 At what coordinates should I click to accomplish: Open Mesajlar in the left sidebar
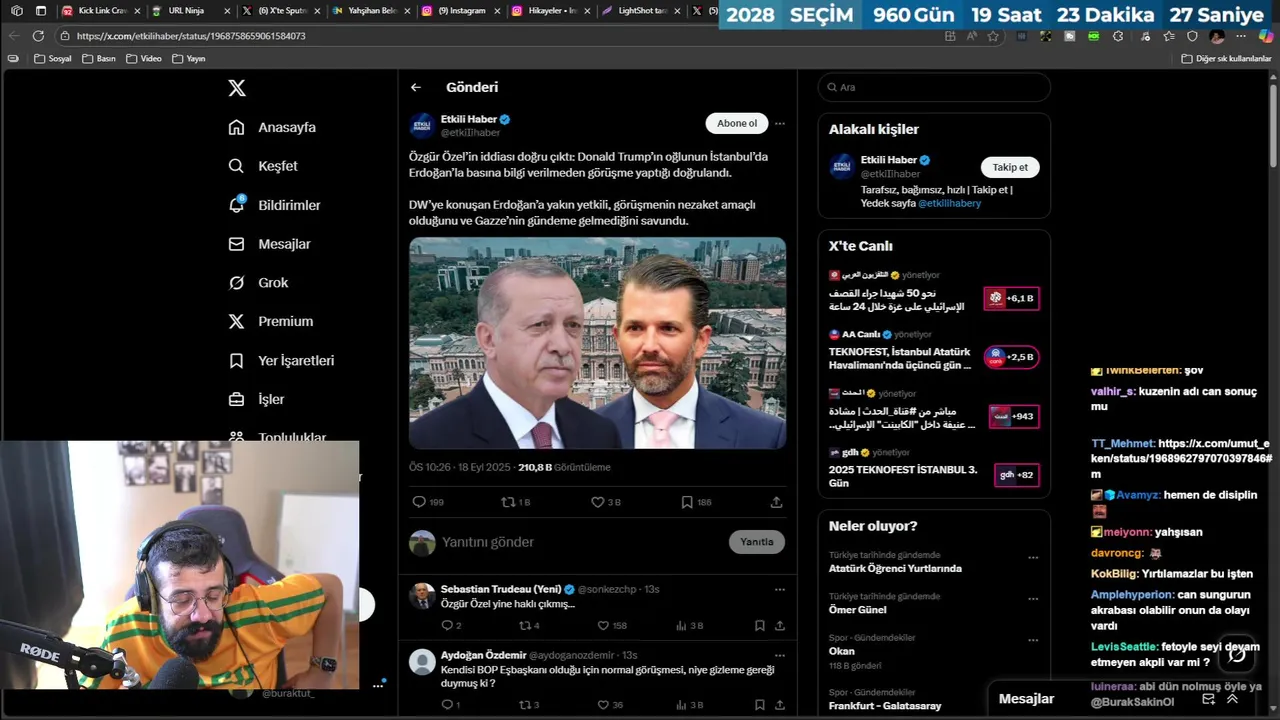pos(269,244)
